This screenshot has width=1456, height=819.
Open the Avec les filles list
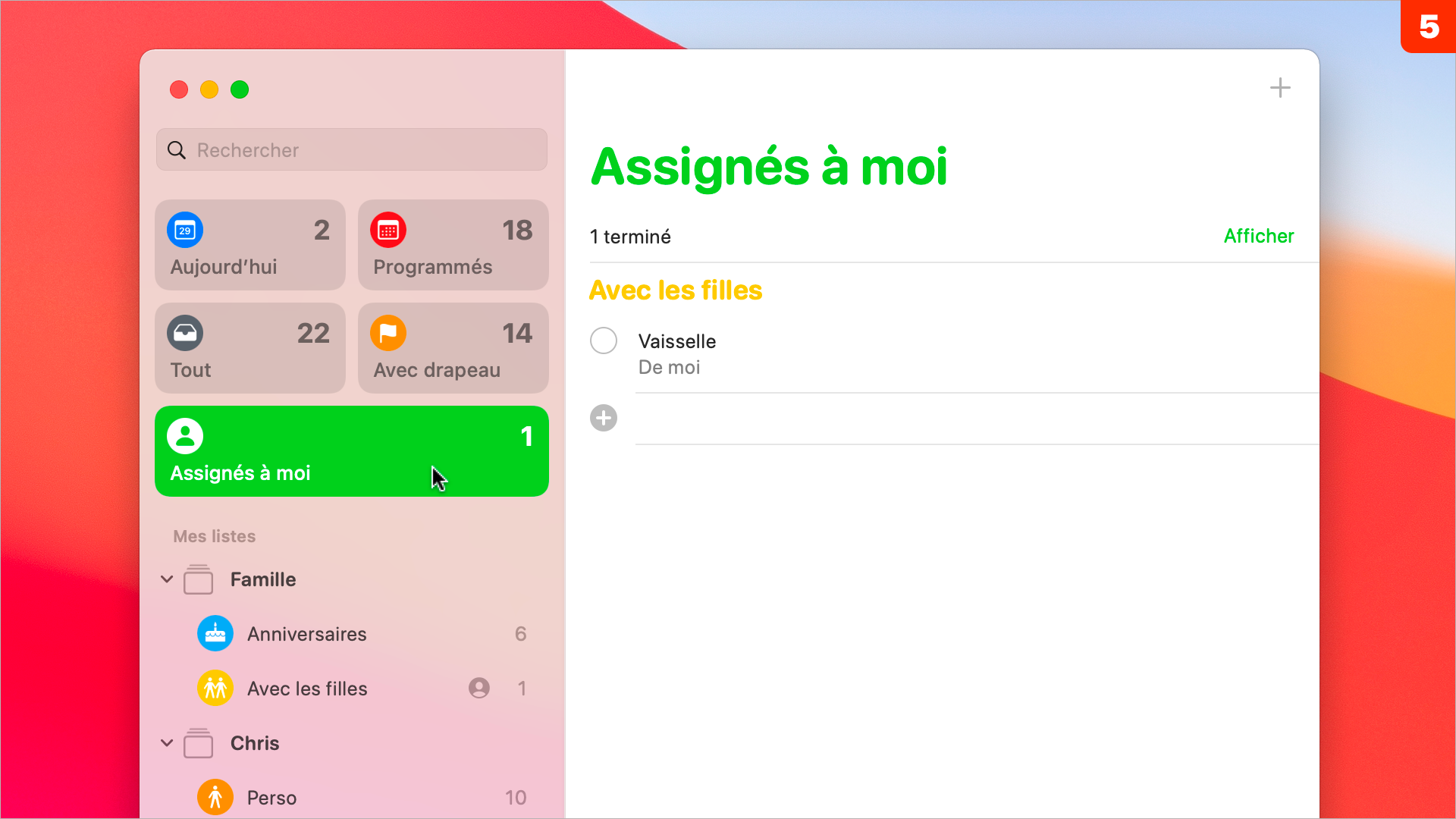[307, 688]
